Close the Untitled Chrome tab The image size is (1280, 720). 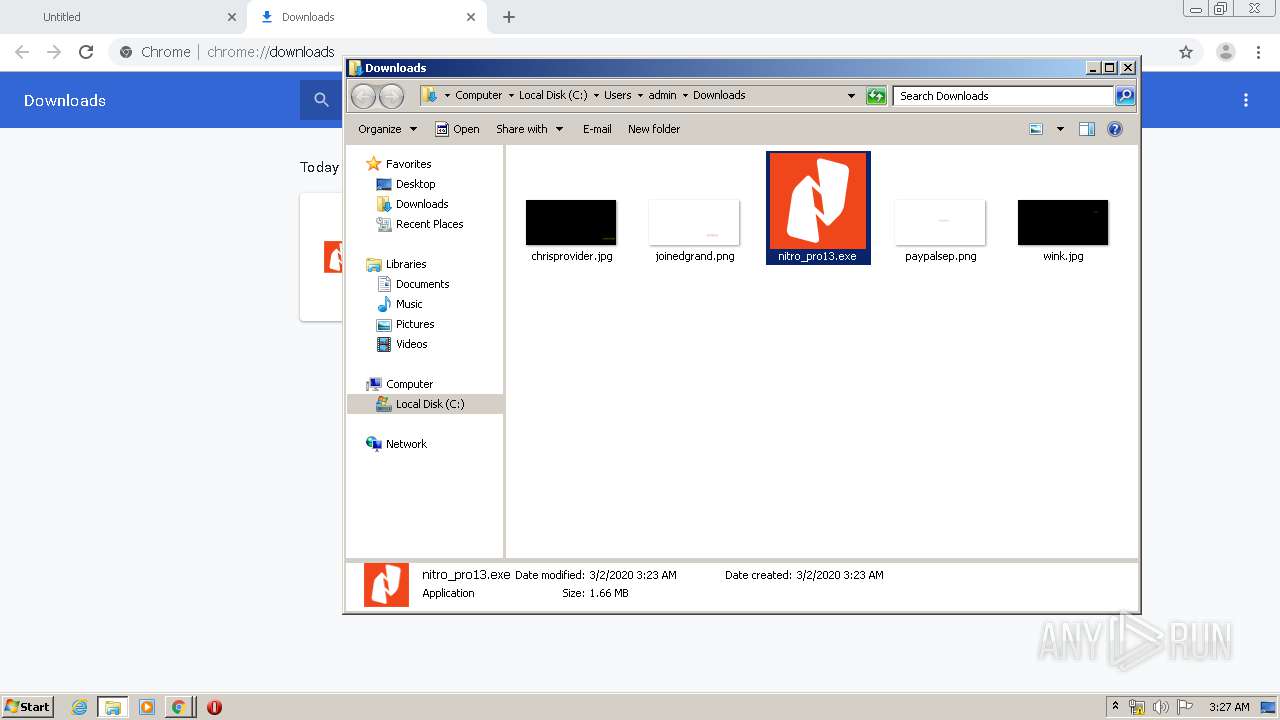[232, 17]
